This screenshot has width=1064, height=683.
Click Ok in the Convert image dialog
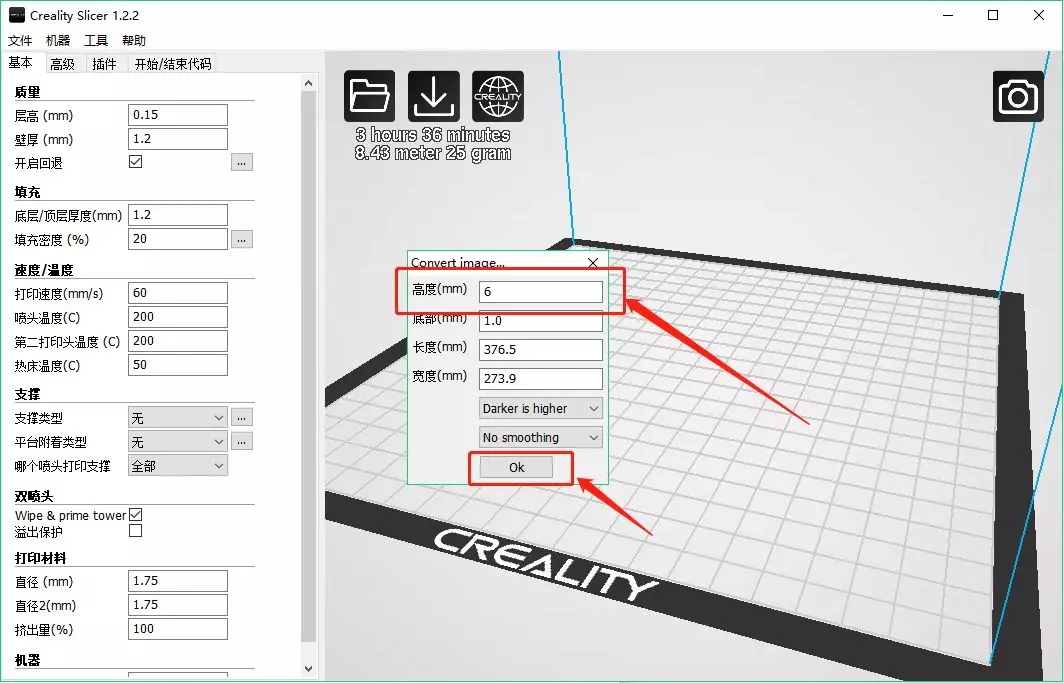[516, 467]
